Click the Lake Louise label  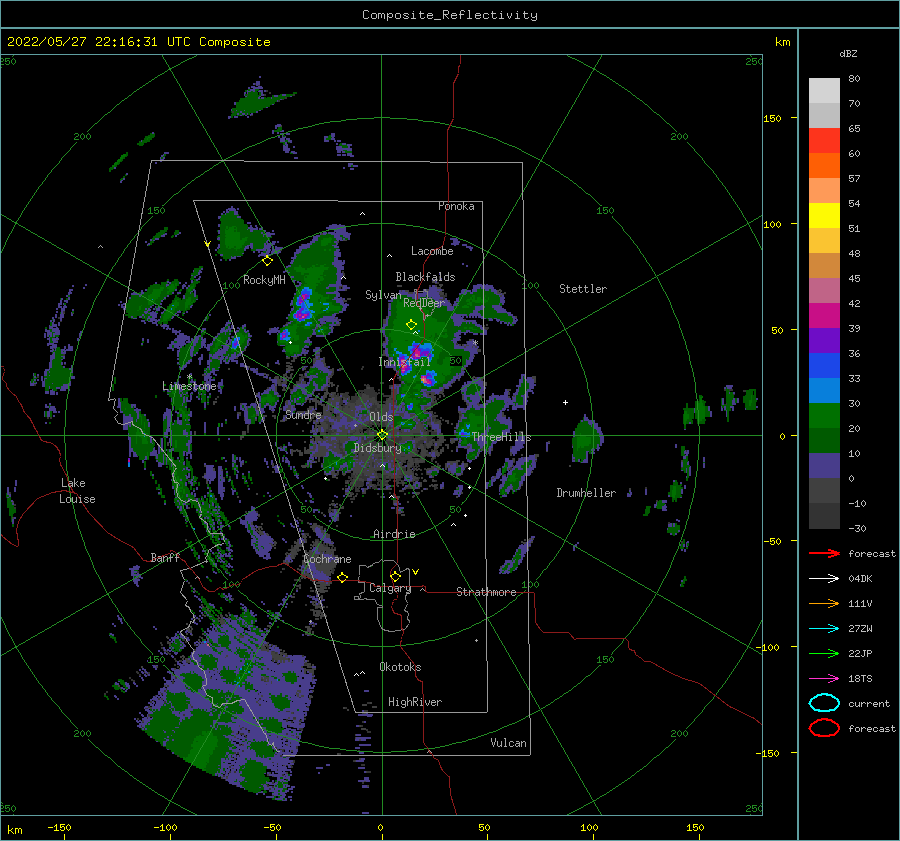[x=76, y=491]
